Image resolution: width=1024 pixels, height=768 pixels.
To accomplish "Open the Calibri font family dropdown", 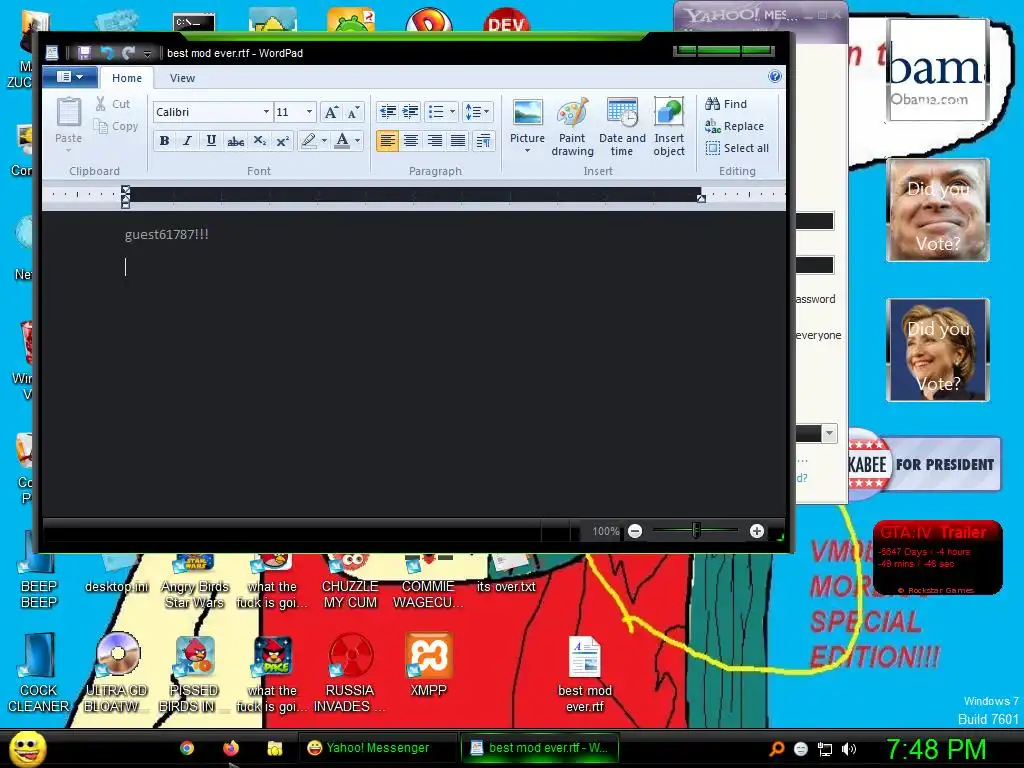I will click(266, 112).
